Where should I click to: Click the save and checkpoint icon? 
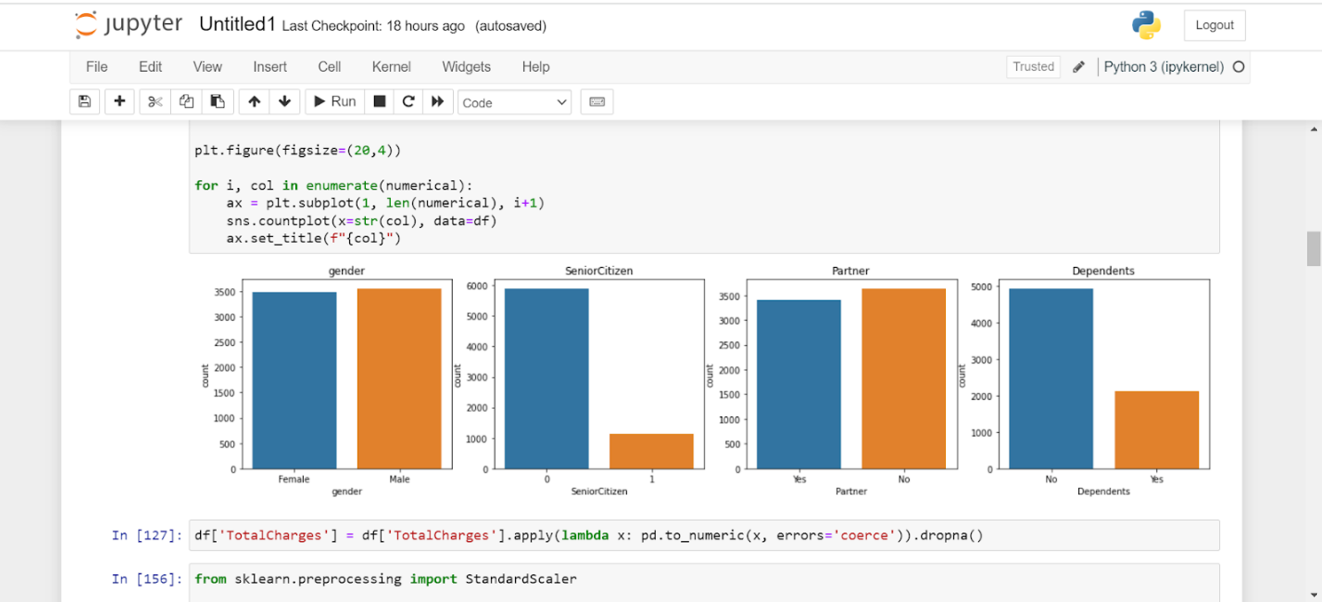coord(85,102)
